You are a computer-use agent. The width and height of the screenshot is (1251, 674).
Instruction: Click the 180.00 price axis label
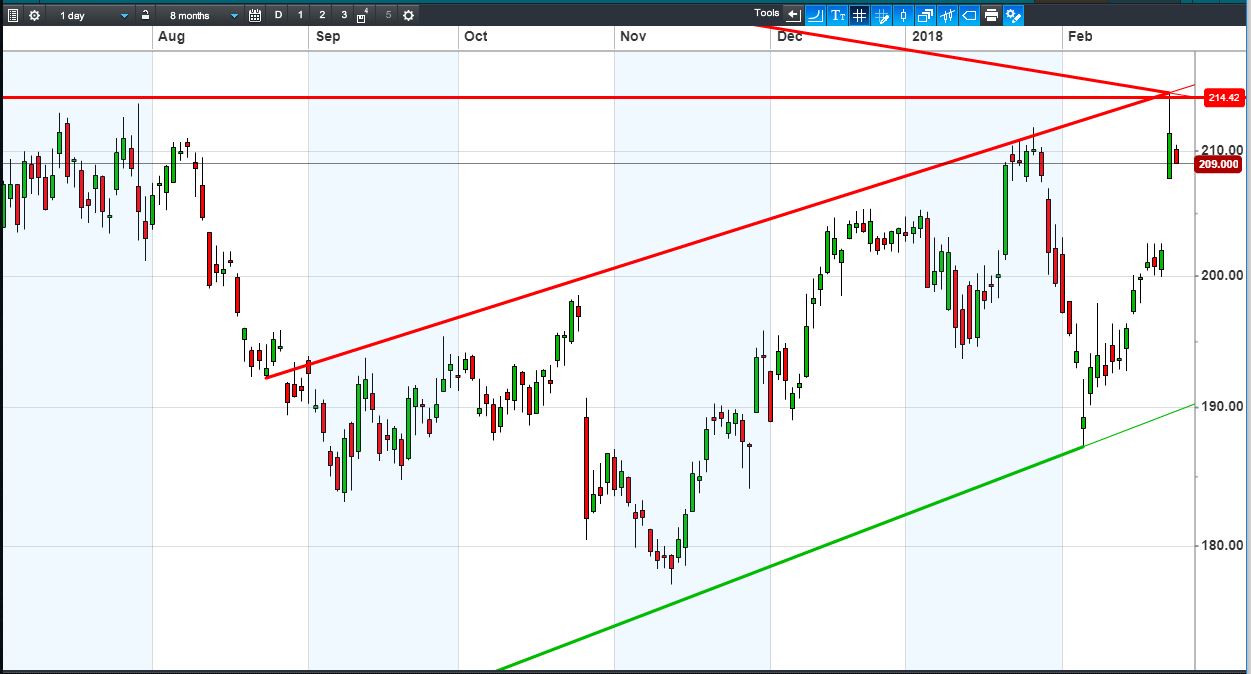click(1222, 545)
